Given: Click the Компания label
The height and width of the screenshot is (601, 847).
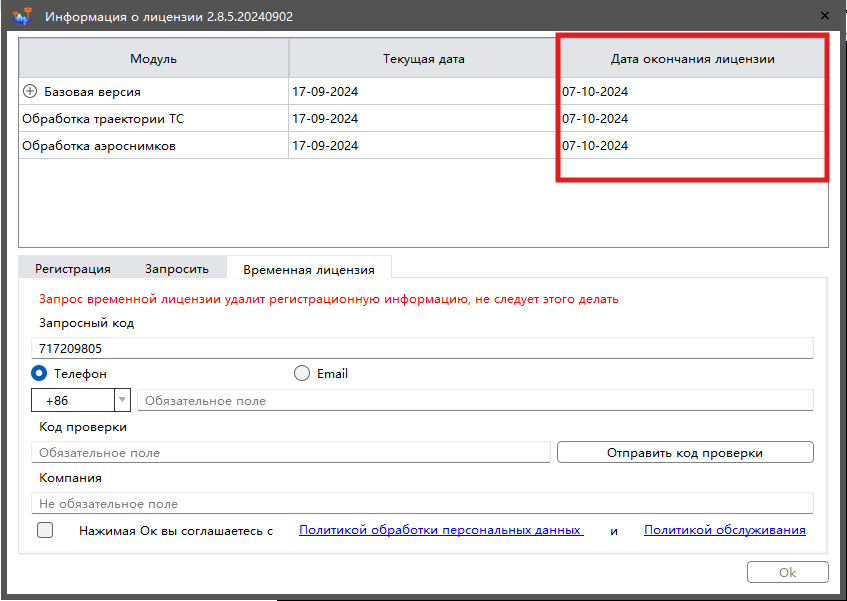Looking at the screenshot, I should 70,478.
